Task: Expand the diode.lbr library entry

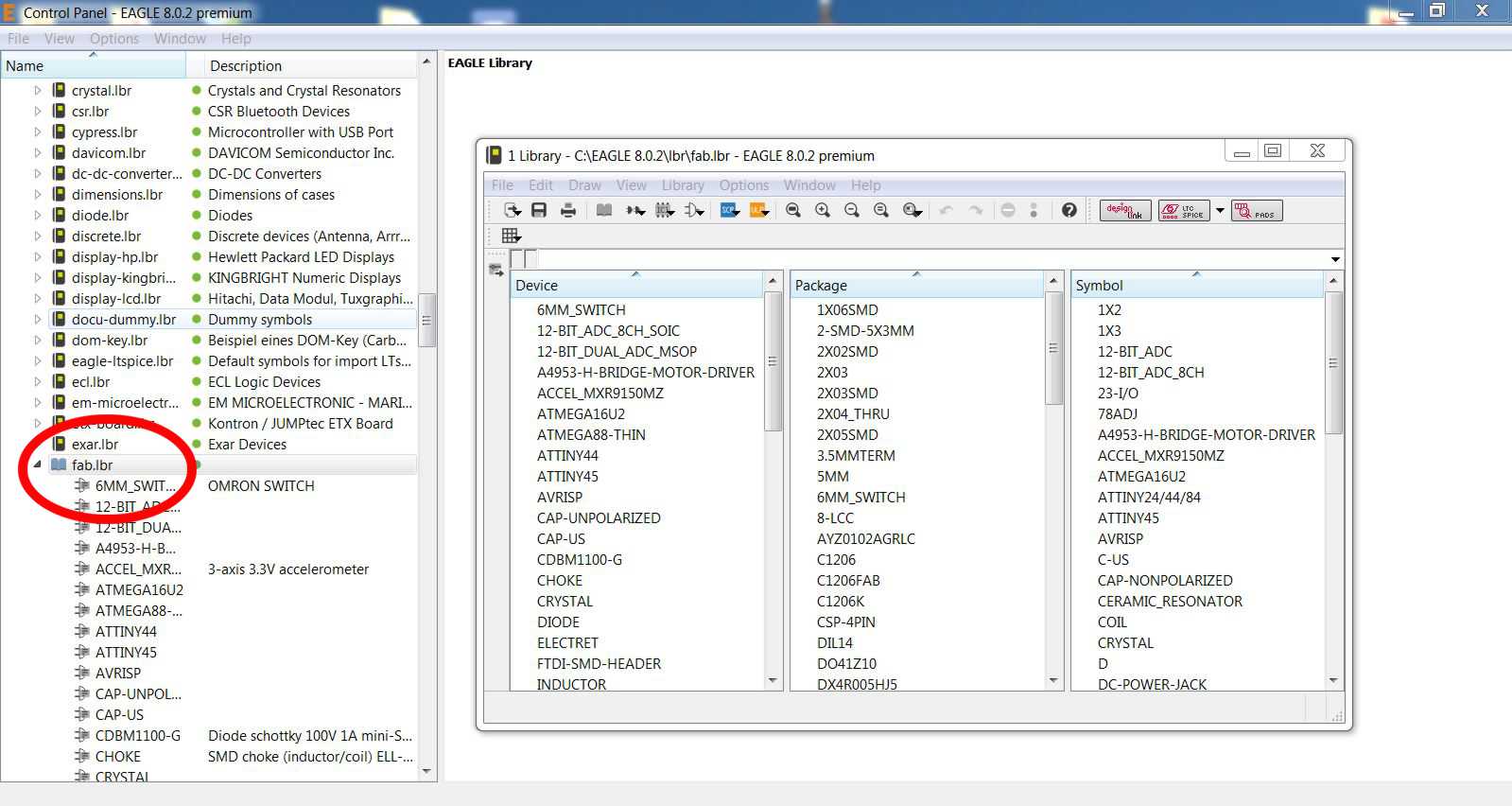Action: point(38,216)
